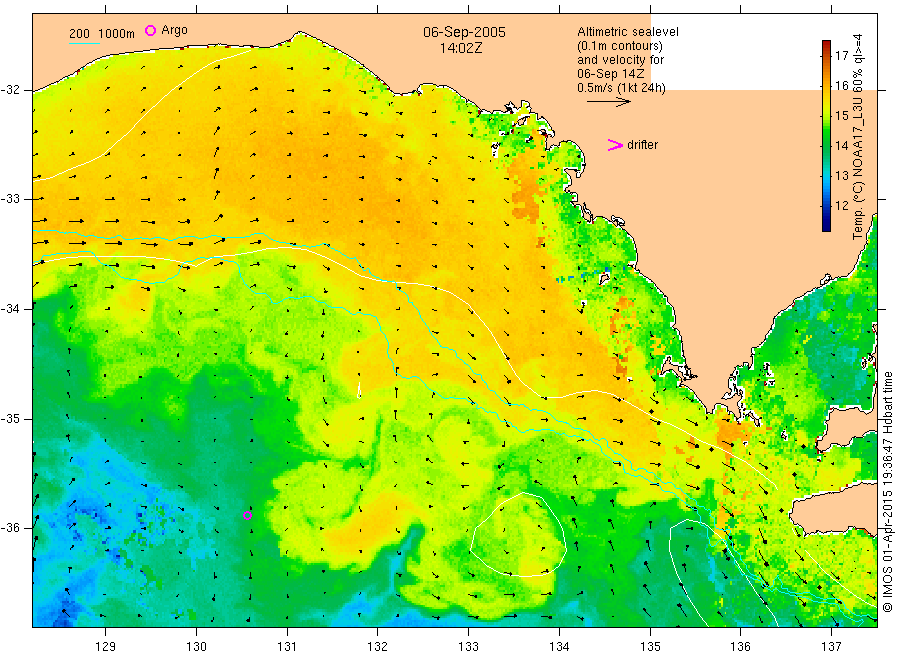
Task: Click latitude label -36
Action: [11, 527]
